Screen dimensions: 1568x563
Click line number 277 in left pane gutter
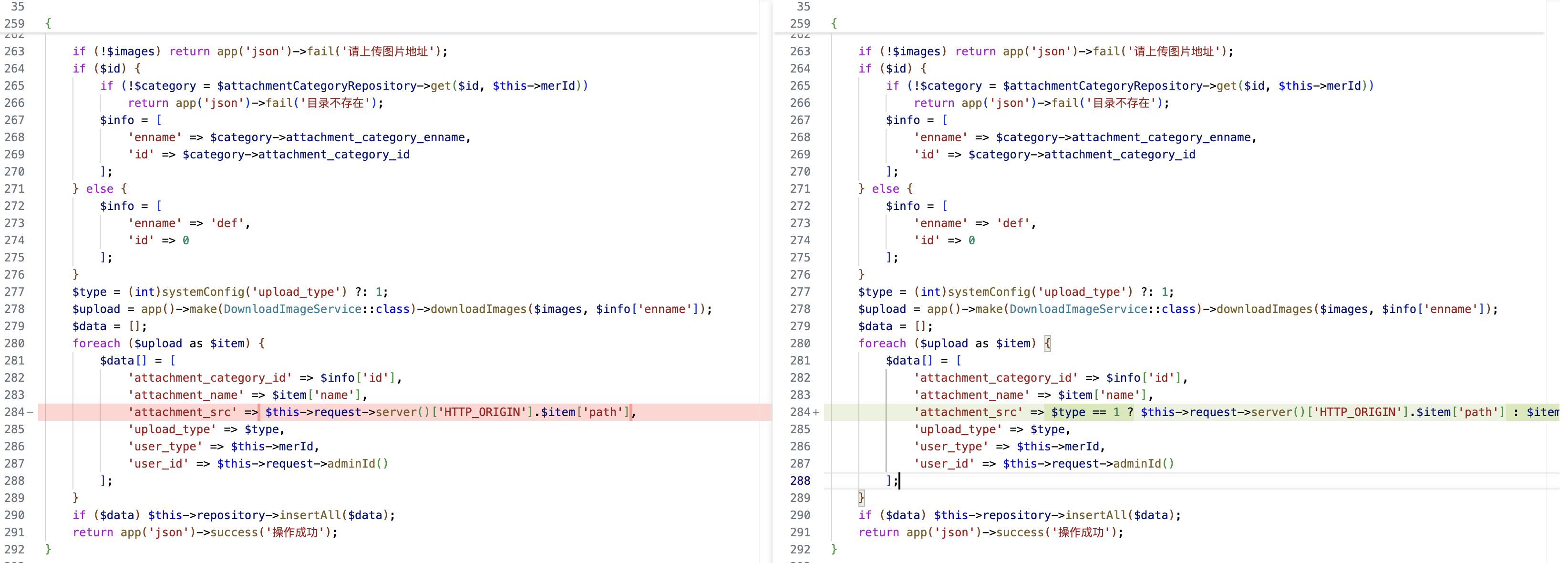click(15, 292)
